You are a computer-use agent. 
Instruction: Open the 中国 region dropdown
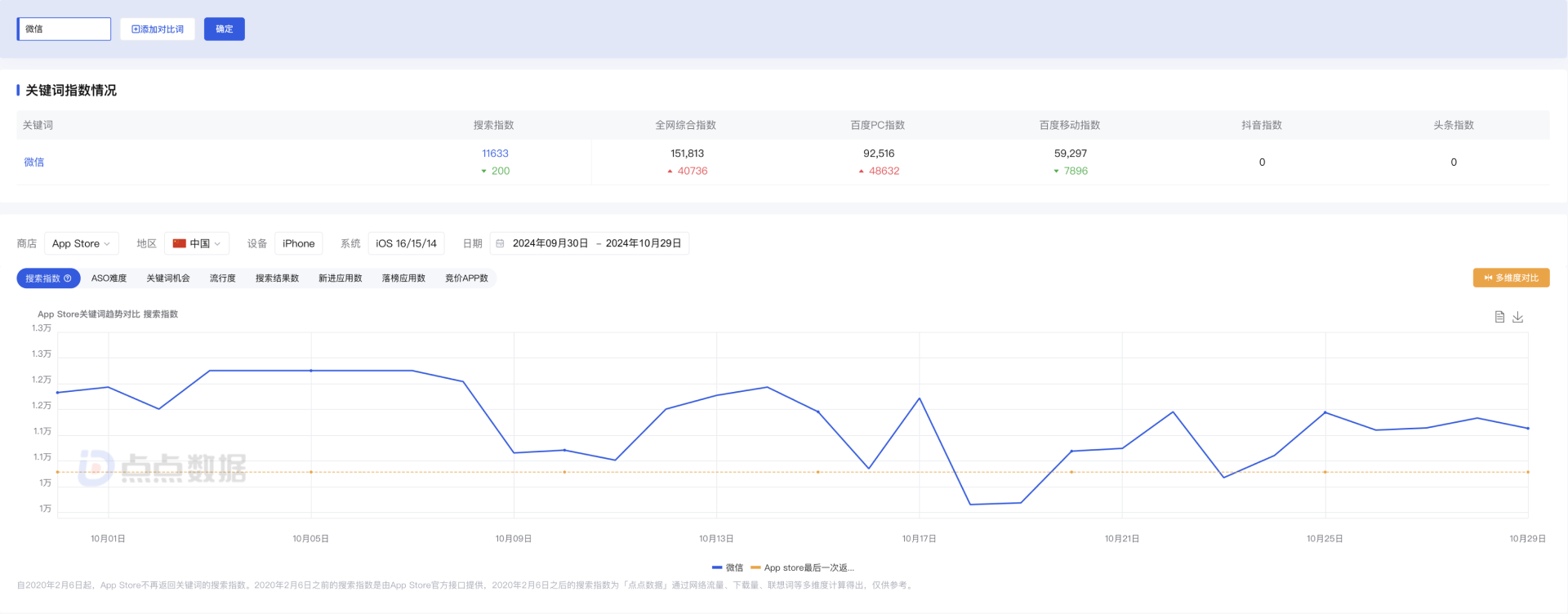[x=197, y=243]
